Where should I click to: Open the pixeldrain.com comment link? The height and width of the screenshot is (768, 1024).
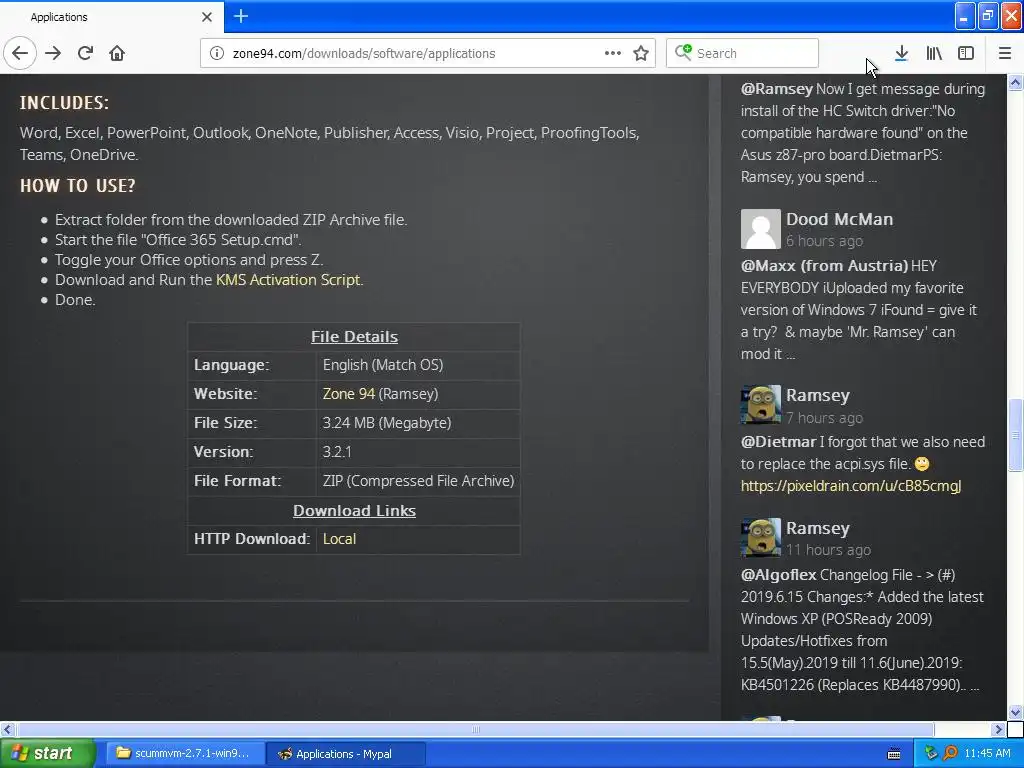click(x=851, y=486)
